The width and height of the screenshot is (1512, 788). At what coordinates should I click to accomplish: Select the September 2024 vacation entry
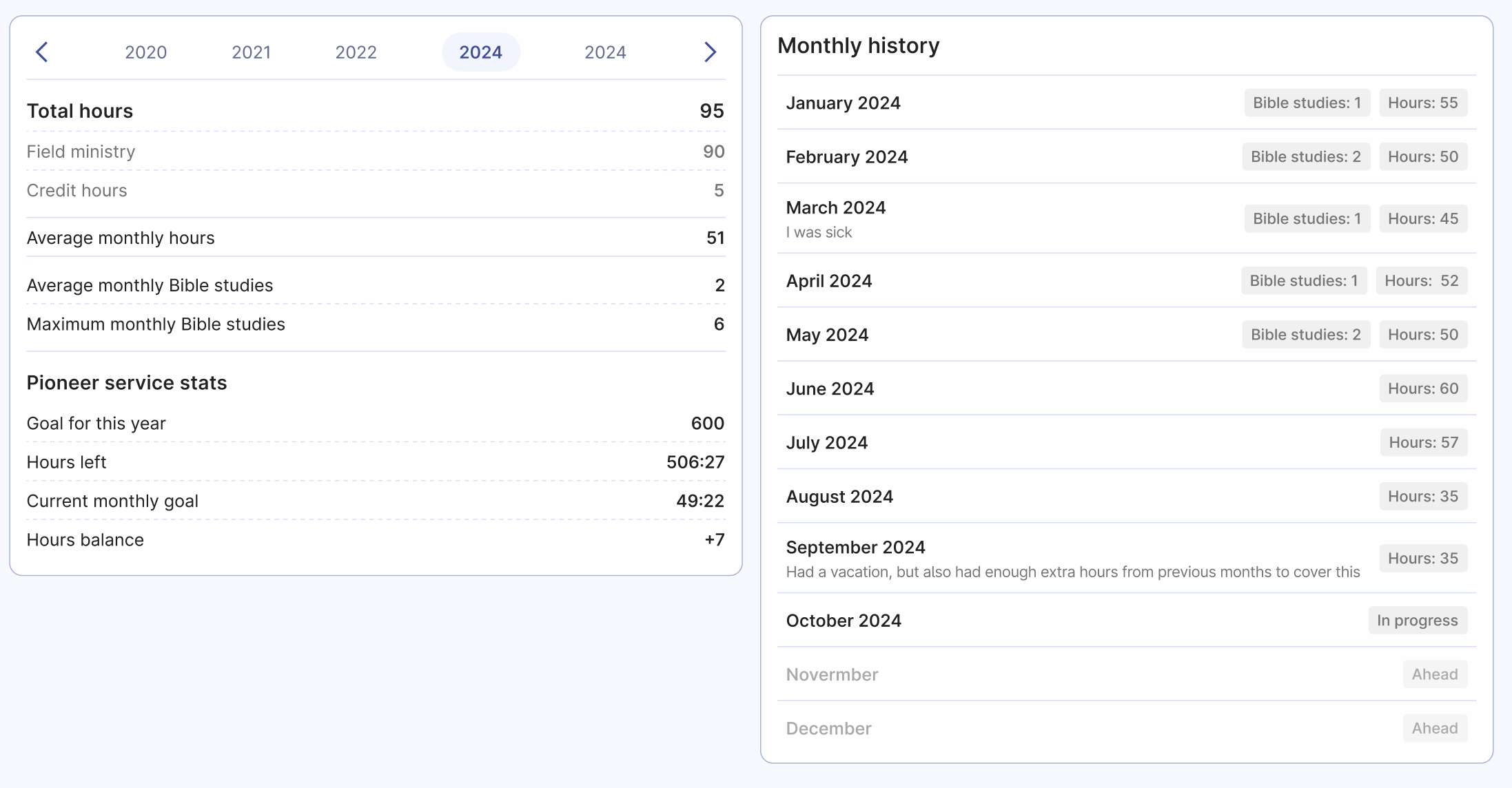pos(856,547)
